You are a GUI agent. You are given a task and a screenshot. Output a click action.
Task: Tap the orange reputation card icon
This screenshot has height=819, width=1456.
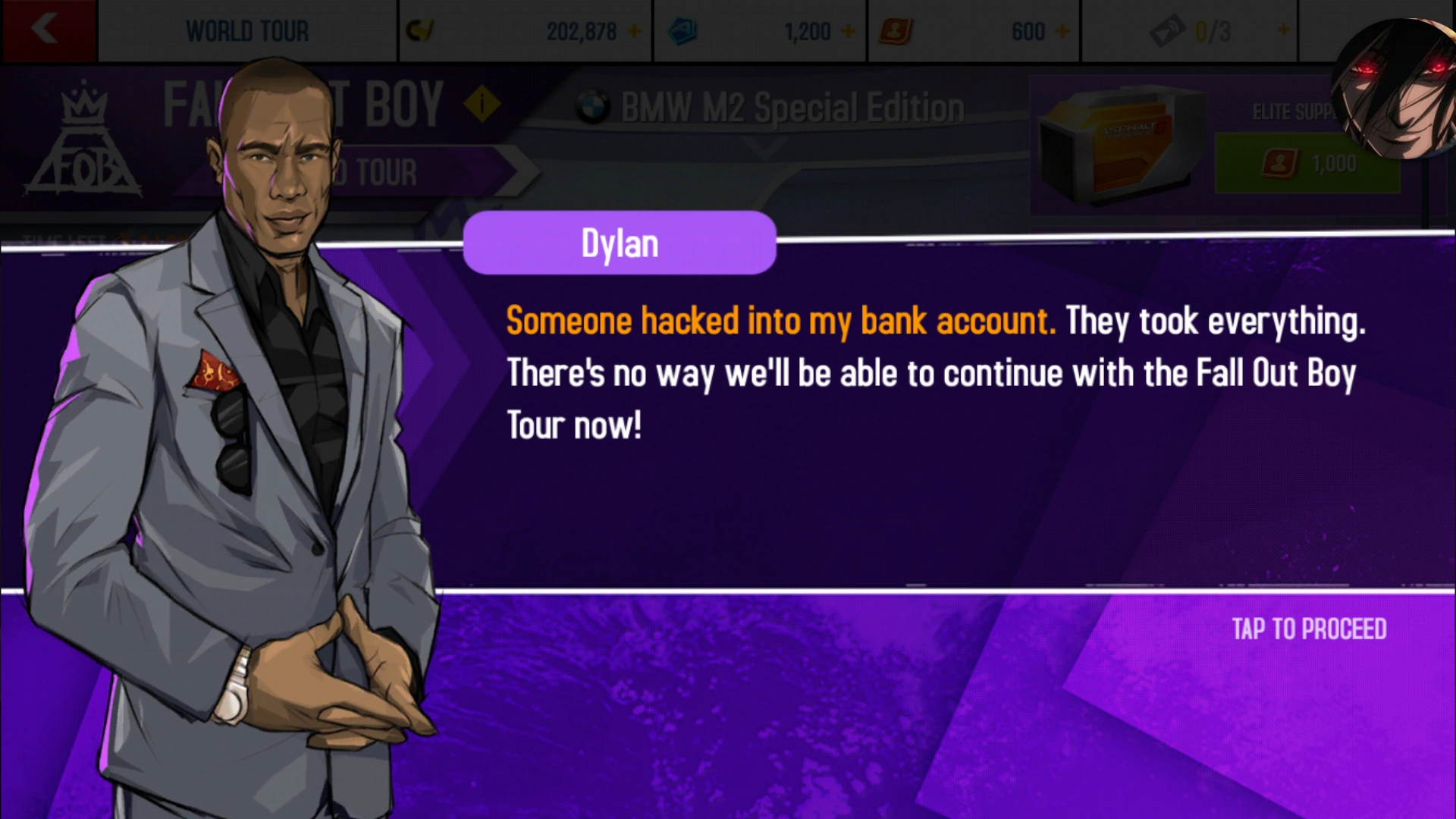(896, 31)
